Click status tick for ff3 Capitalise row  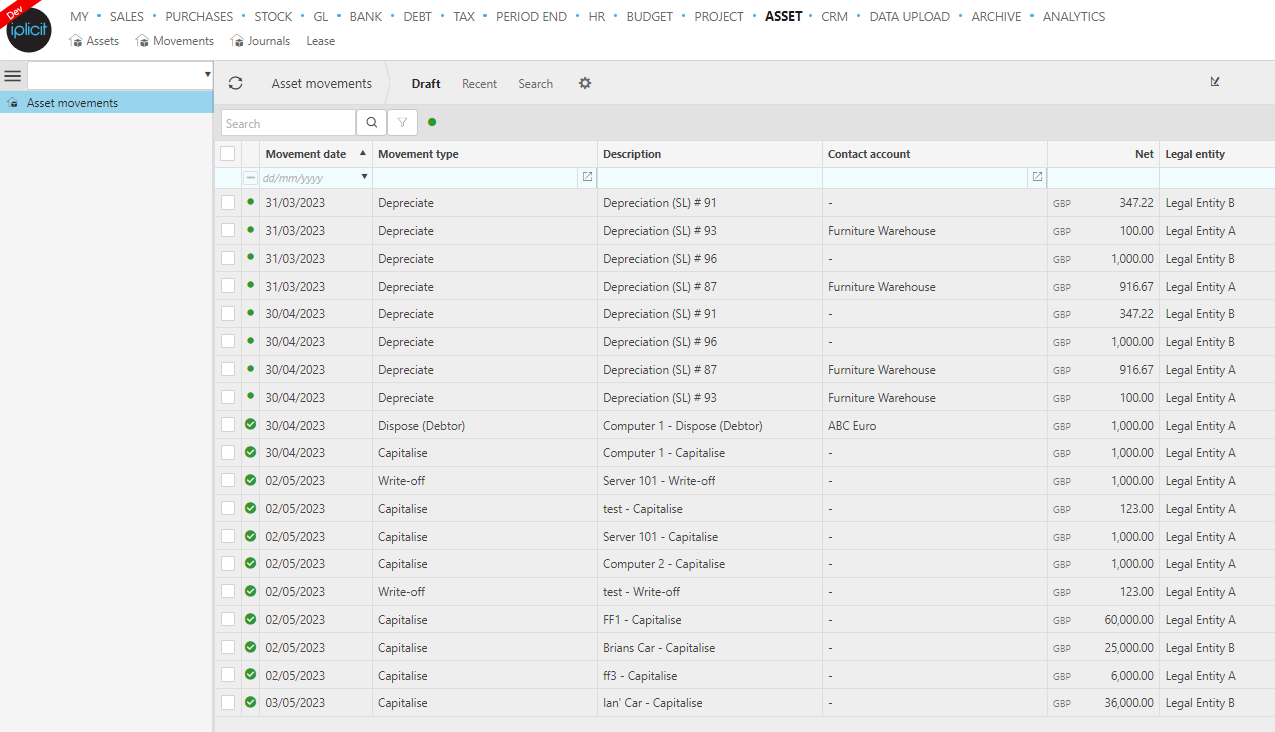point(250,675)
